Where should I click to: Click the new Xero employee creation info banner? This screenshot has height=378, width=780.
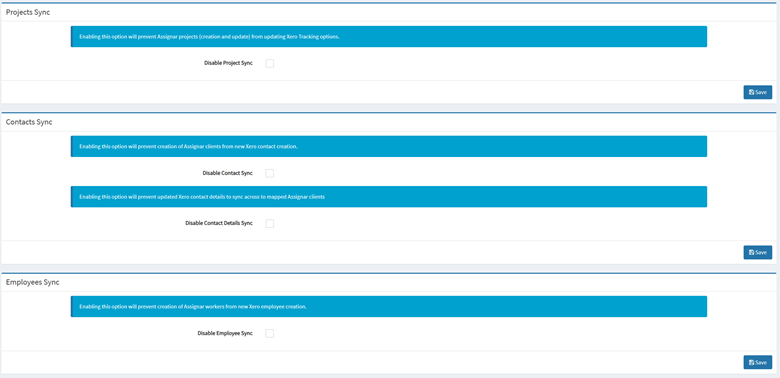coord(389,307)
